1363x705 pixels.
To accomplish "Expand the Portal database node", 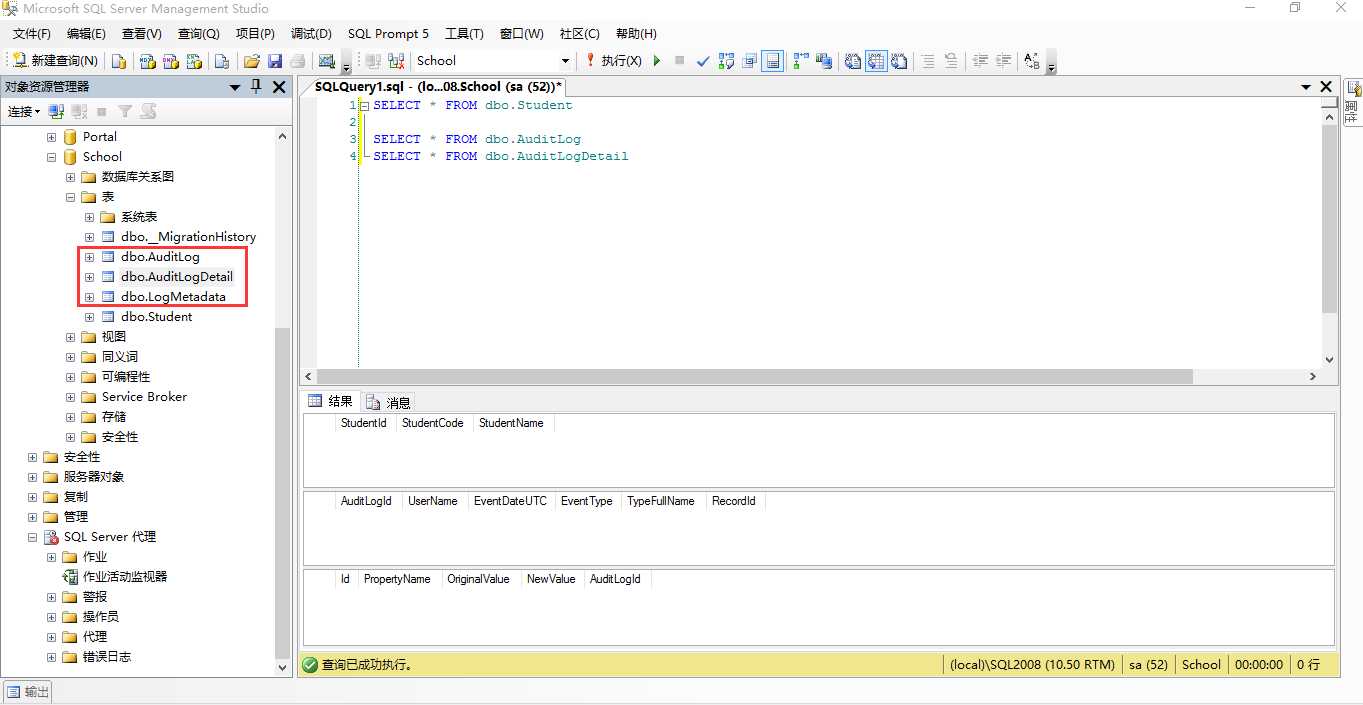I will click(x=51, y=137).
